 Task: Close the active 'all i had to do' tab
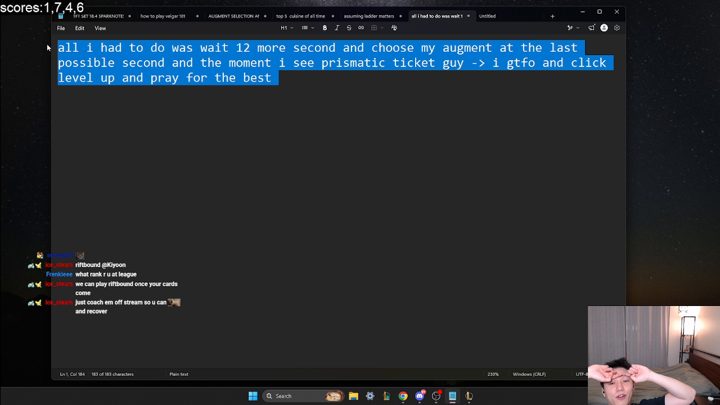(x=468, y=16)
